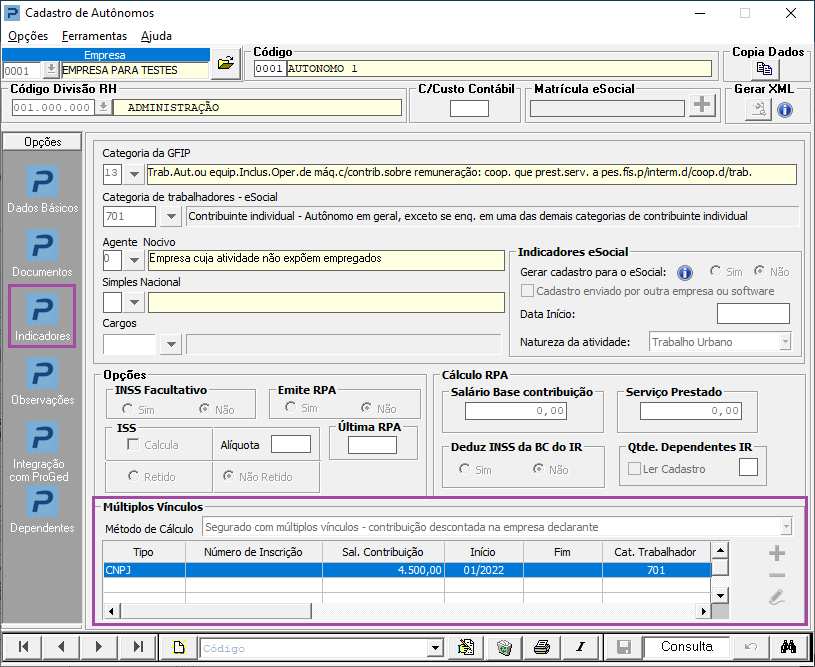Open the Ajuda menu

pos(156,35)
